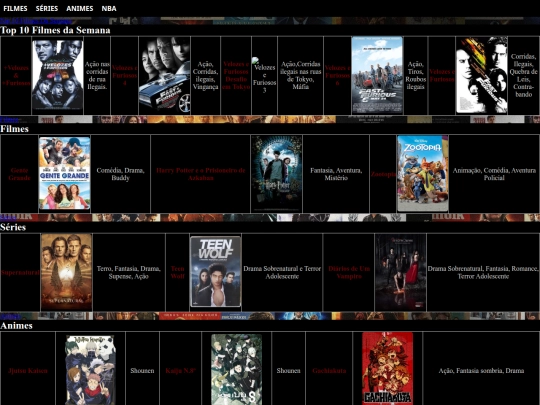Screen dimensions: 540x405
Task: Click 'Terro, Fantasia, Drama, Supense, Ação' text
Action: point(128,272)
